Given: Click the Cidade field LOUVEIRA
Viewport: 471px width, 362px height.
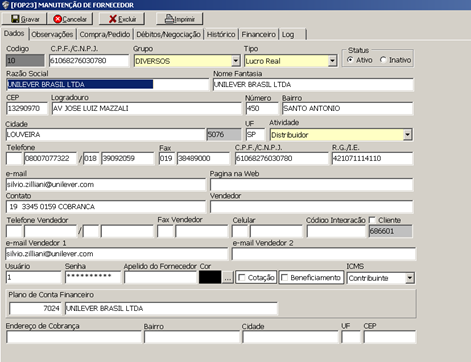Looking at the screenshot, I should tap(105, 134).
